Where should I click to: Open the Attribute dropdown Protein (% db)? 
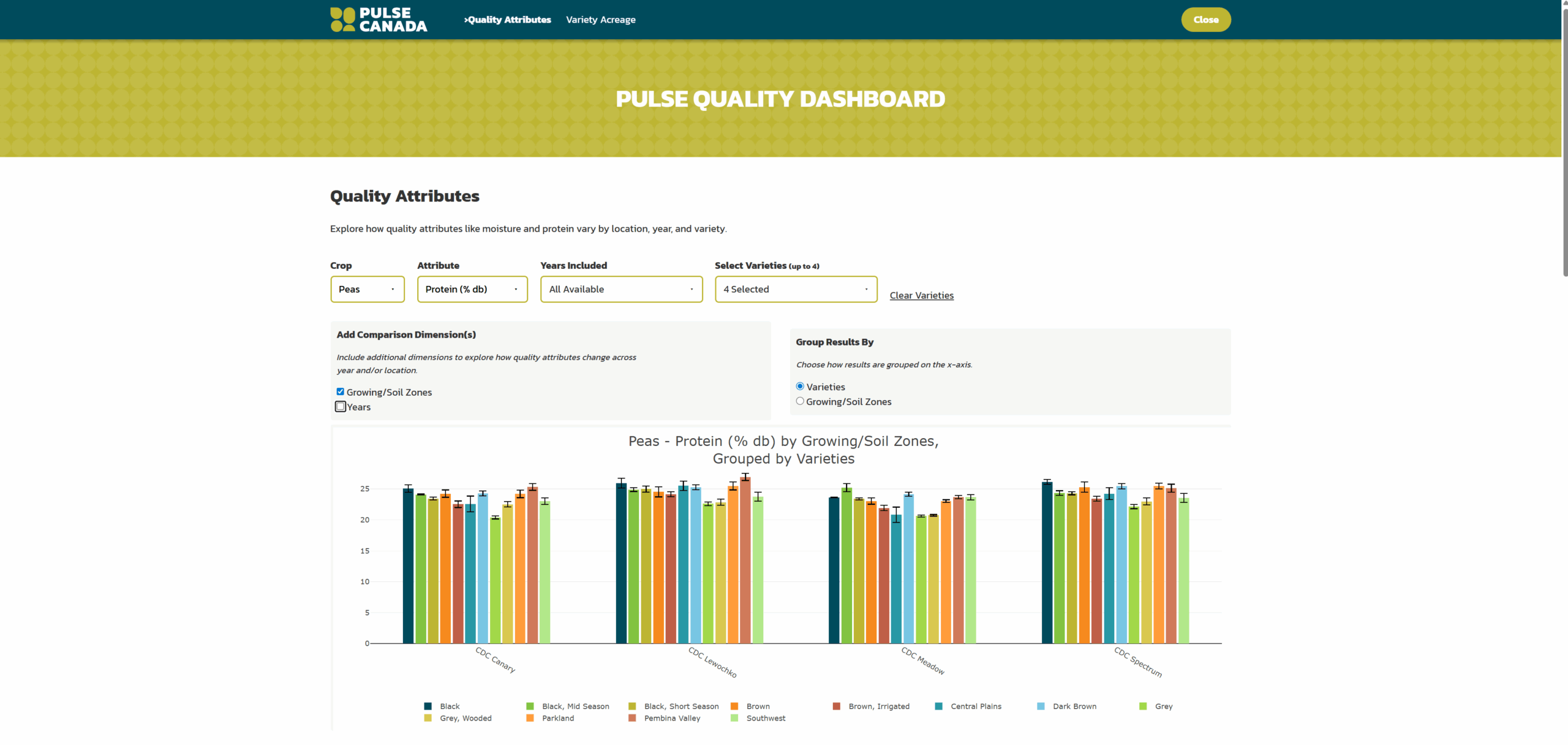(472, 289)
